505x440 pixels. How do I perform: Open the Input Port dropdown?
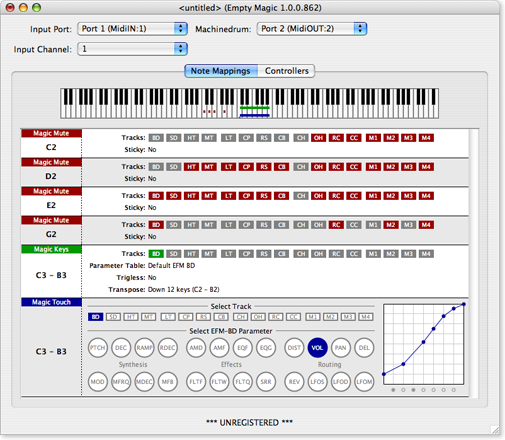[133, 29]
